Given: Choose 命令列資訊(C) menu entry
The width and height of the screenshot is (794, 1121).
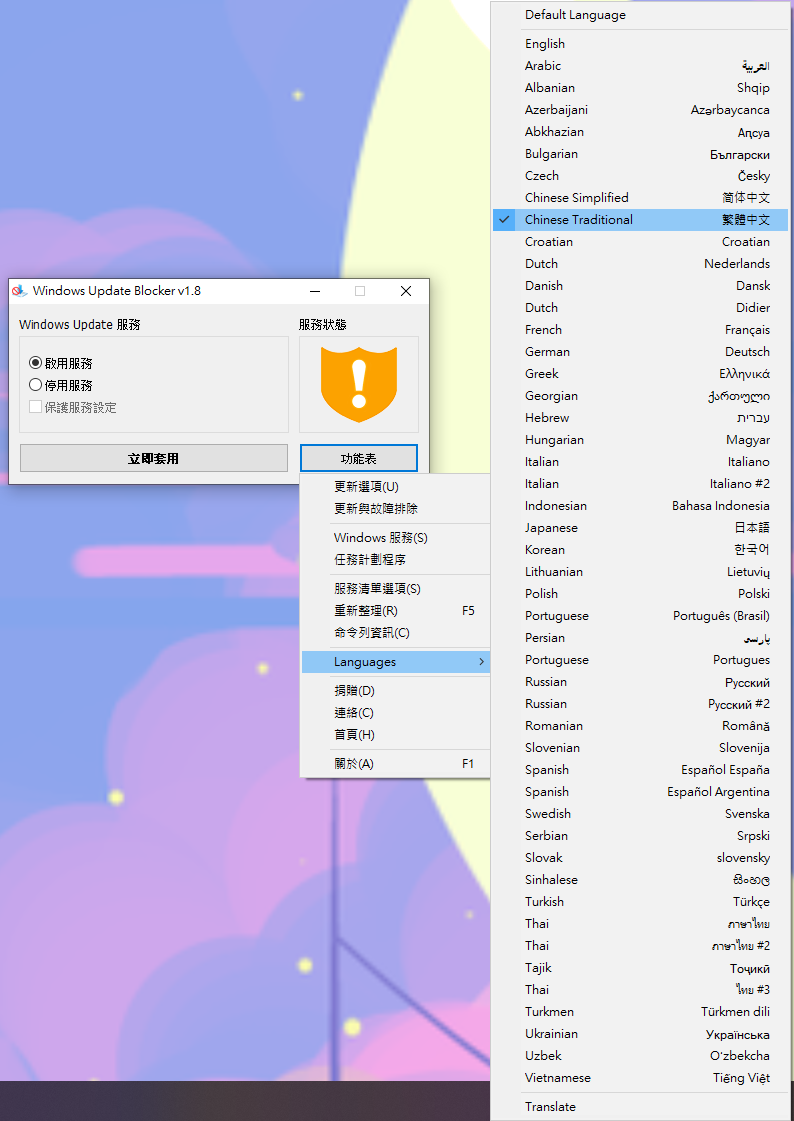Looking at the screenshot, I should [x=396, y=633].
